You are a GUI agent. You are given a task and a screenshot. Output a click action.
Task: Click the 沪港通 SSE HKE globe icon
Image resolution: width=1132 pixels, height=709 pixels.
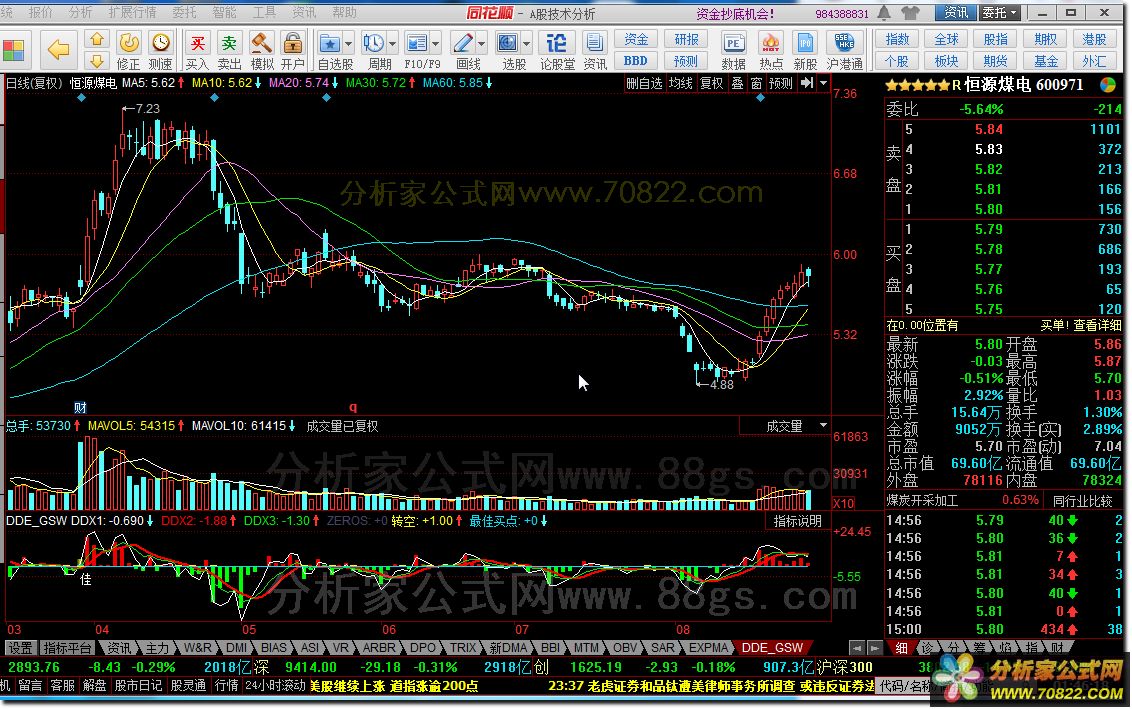[845, 50]
